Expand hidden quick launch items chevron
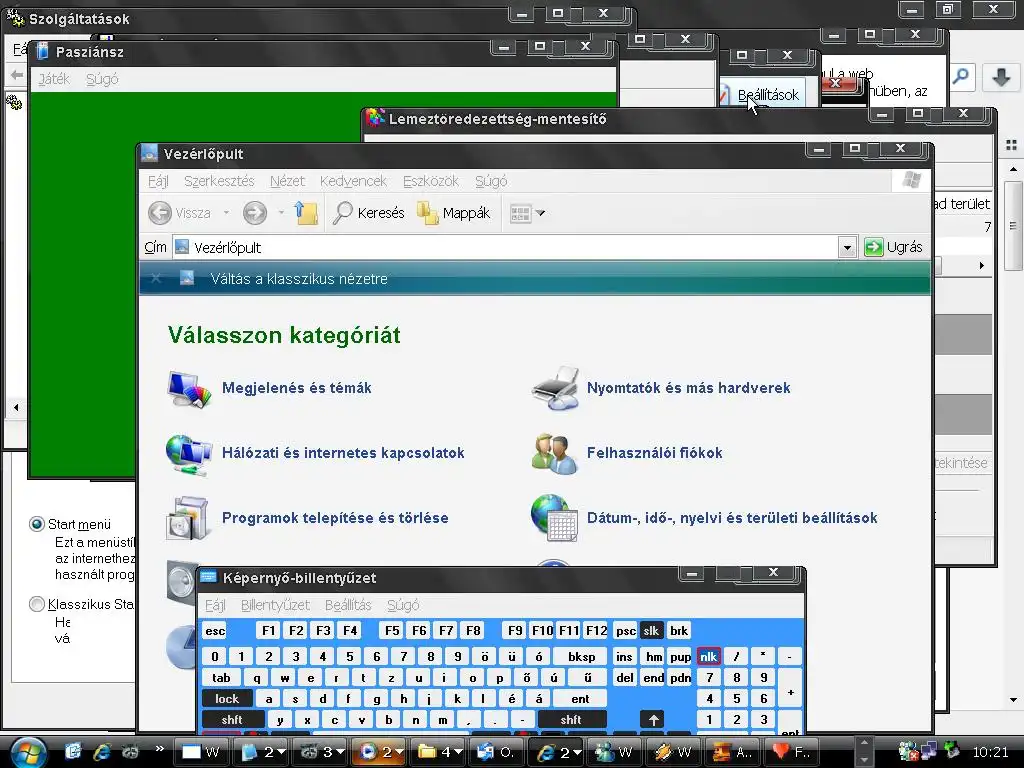This screenshot has height=768, width=1024. pyautogui.click(x=159, y=748)
